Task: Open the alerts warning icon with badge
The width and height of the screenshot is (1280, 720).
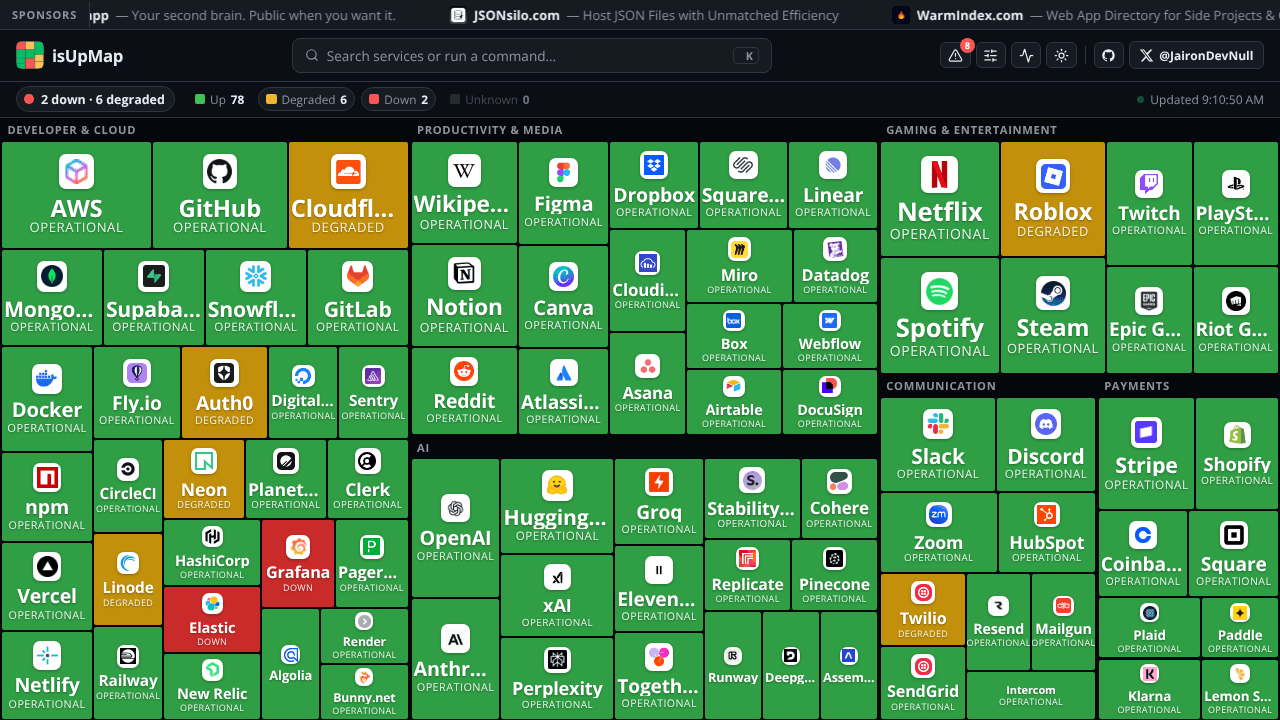Action: point(955,56)
